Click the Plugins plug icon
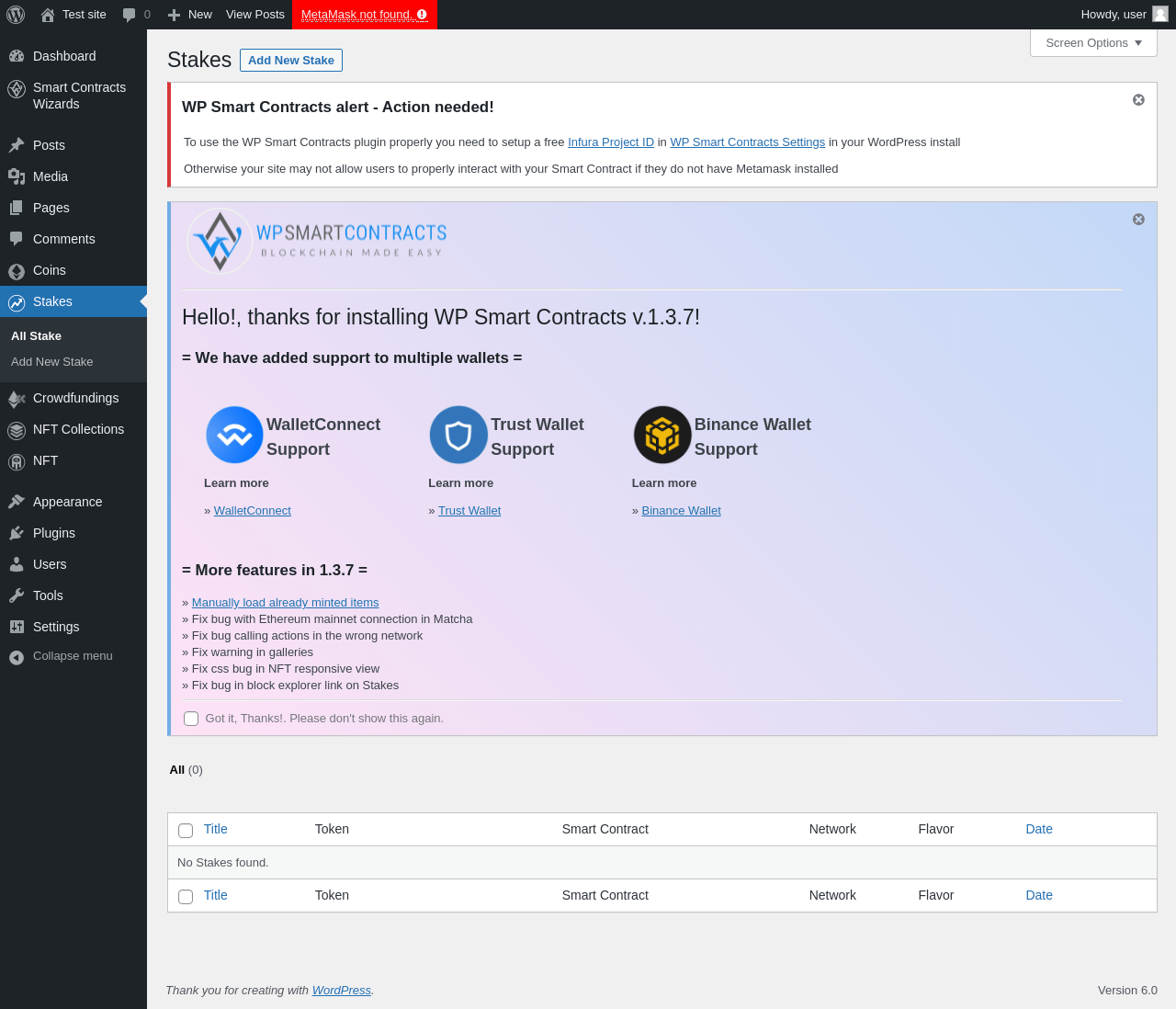This screenshot has height=1009, width=1176. point(17,533)
